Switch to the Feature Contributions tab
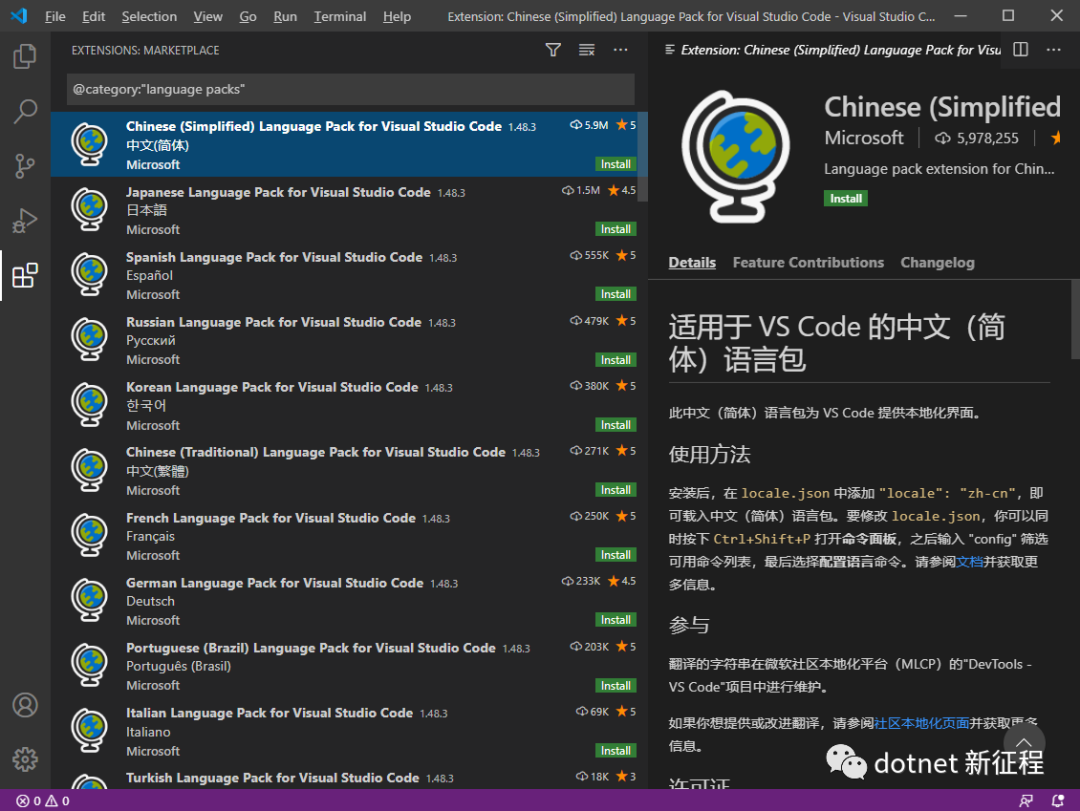Viewport: 1080px width, 811px height. pyautogui.click(x=808, y=263)
